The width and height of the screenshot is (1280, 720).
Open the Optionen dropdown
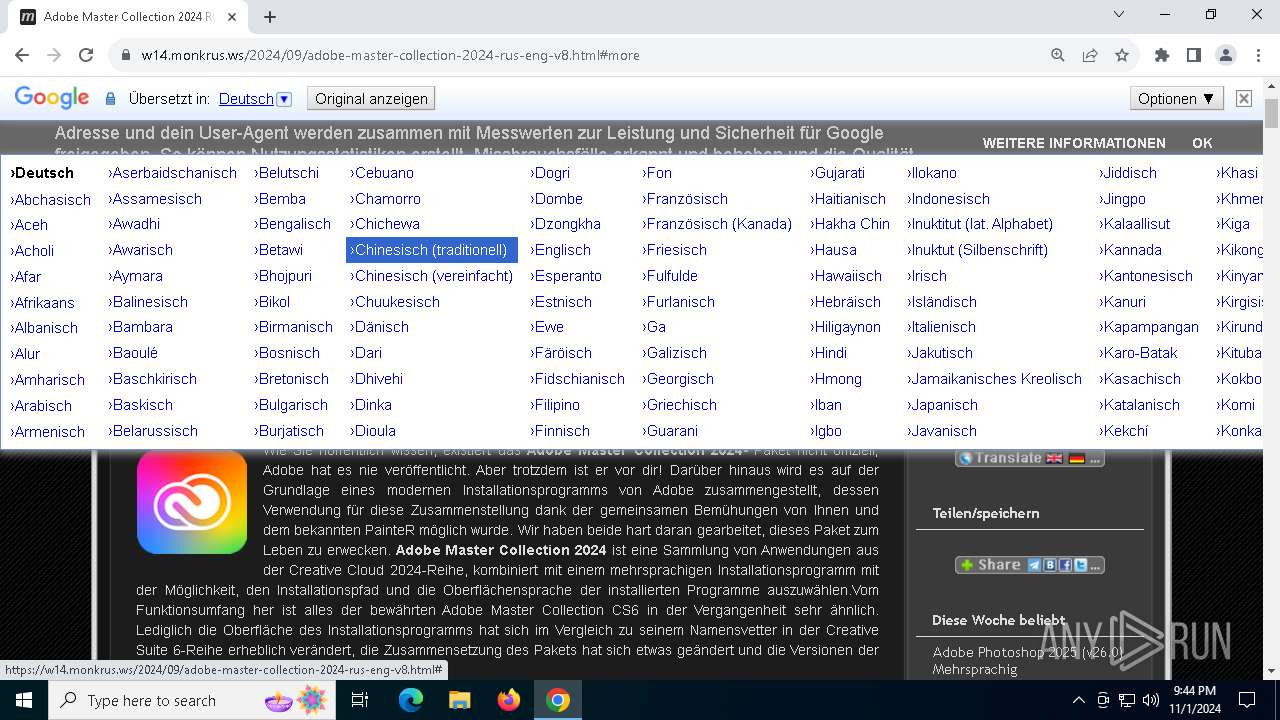[1176, 99]
